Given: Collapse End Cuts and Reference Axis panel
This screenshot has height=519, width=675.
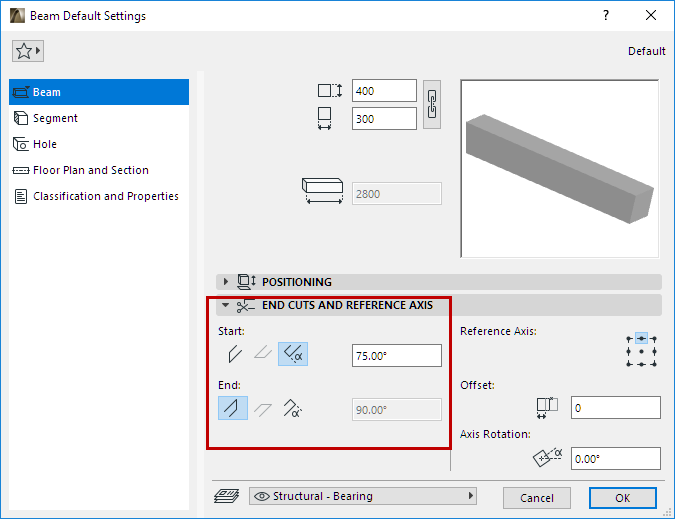Looking at the screenshot, I should (226, 305).
